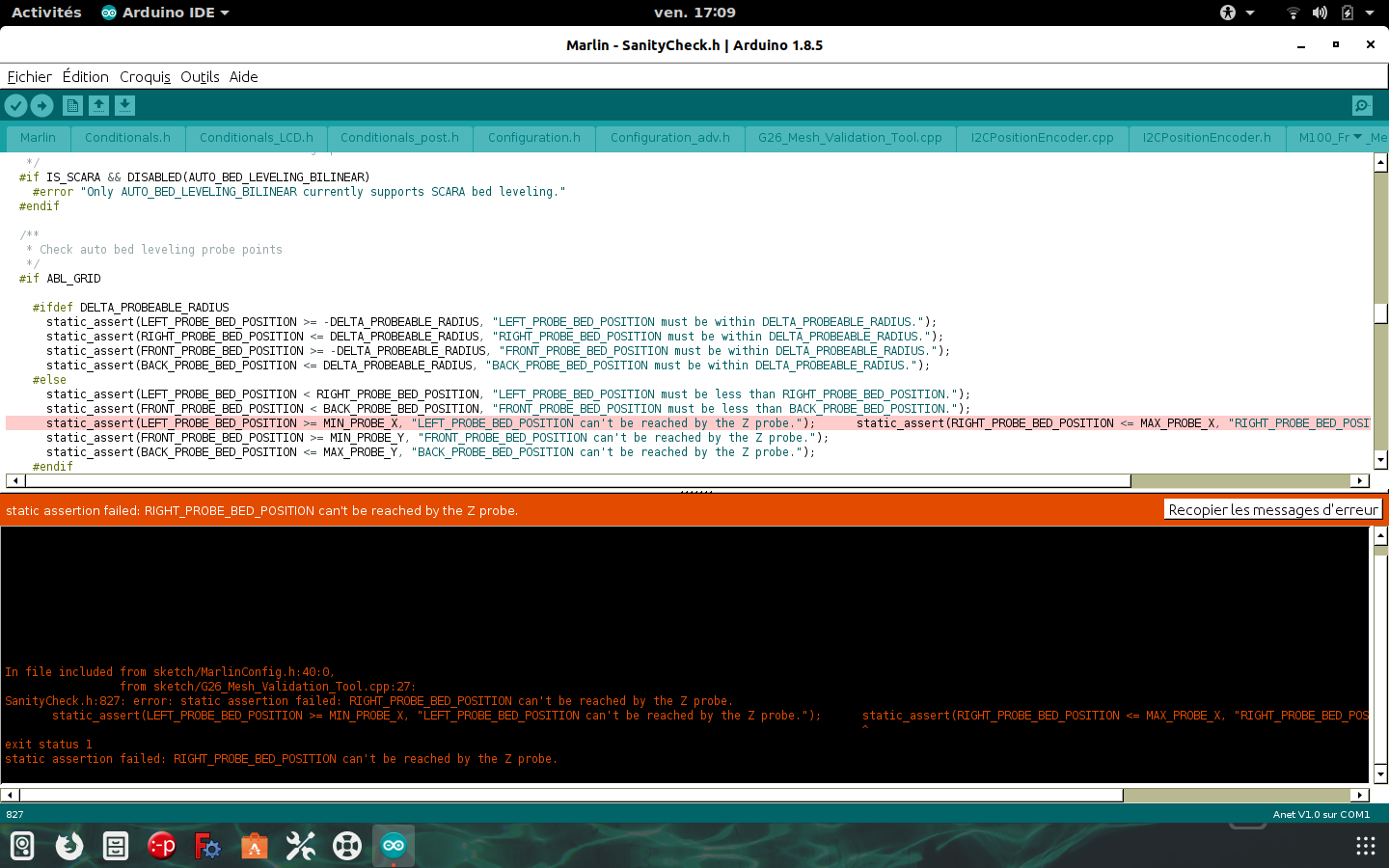This screenshot has width=1389, height=868.
Task: Open the Outils menu
Action: pyautogui.click(x=200, y=77)
